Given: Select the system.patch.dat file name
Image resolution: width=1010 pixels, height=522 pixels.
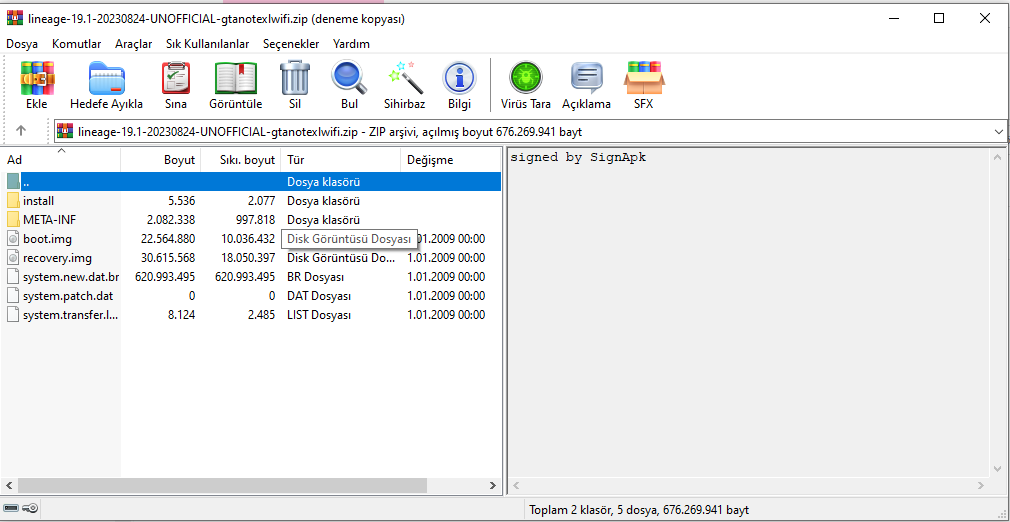Looking at the screenshot, I should coord(68,296).
